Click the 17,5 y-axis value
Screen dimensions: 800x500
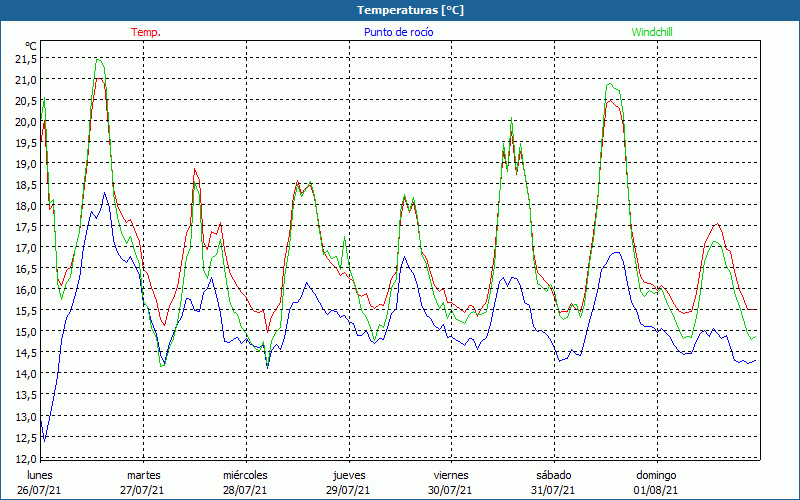[x=26, y=227]
